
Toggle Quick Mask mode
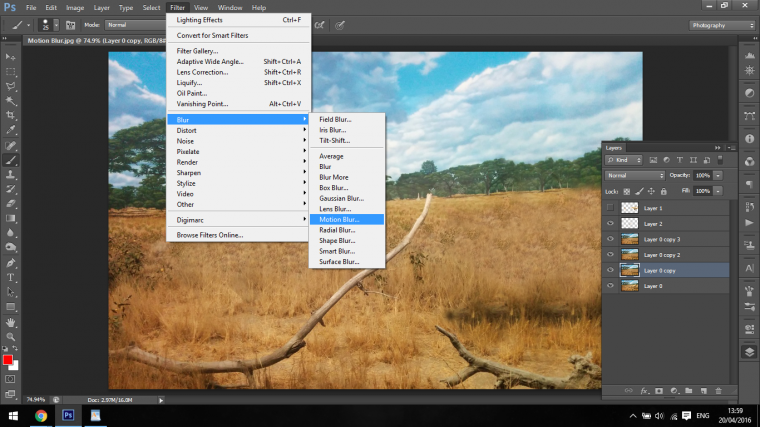(x=10, y=379)
